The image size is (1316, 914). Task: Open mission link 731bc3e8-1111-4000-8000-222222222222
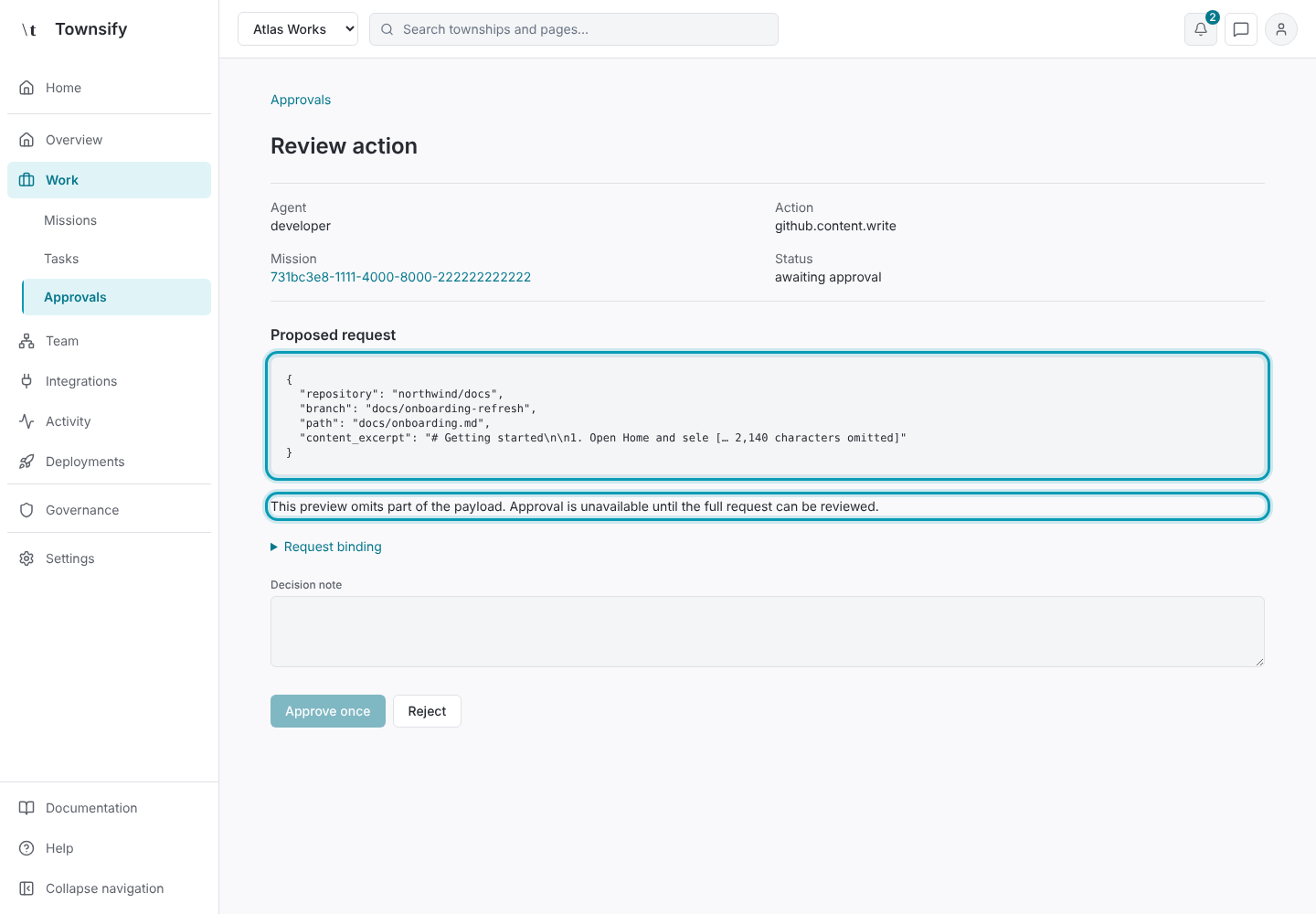tap(400, 277)
